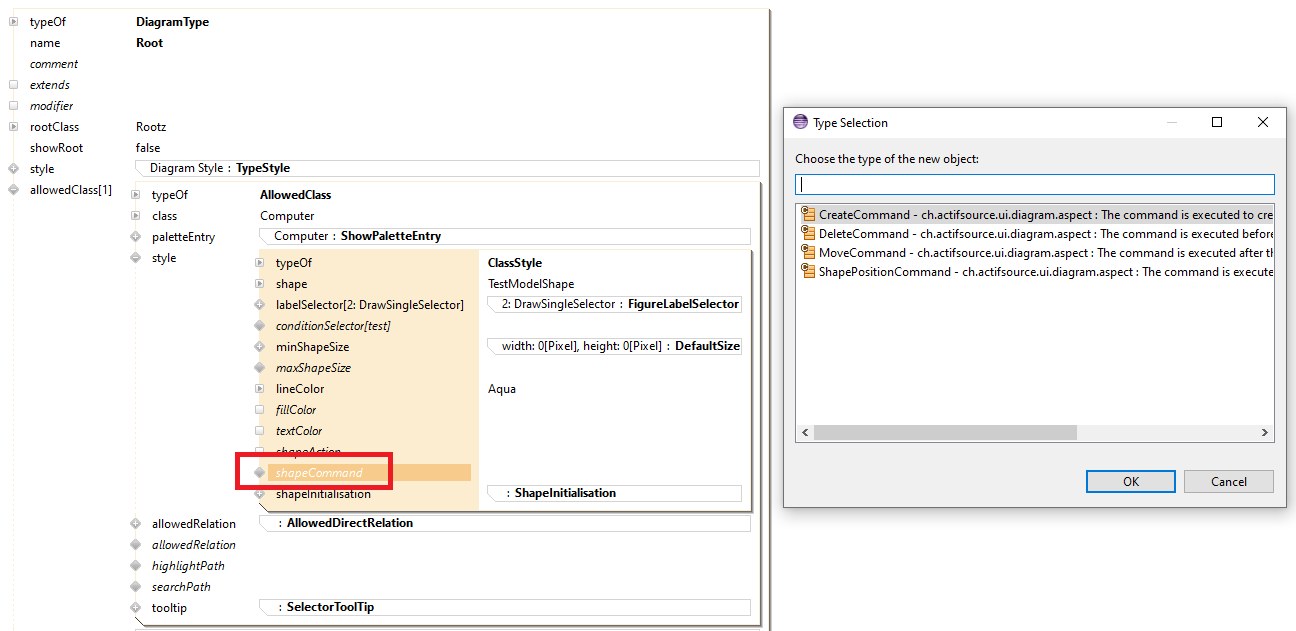Screen dimensions: 1296x631
Task: Click the diamond icon beside shapeCommand
Action: 259,472
